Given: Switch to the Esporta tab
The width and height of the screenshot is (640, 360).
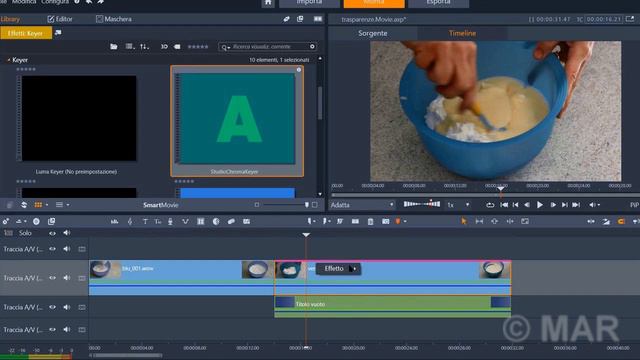Looking at the screenshot, I should pyautogui.click(x=438, y=3).
